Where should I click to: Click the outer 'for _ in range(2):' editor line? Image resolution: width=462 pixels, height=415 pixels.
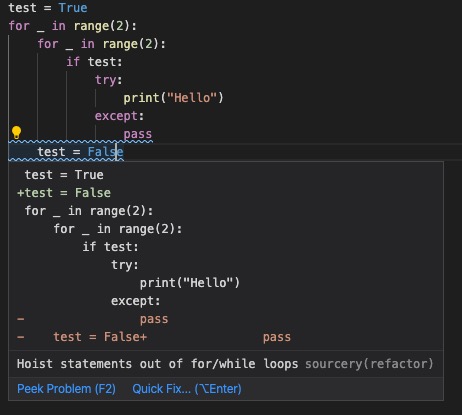point(72,26)
